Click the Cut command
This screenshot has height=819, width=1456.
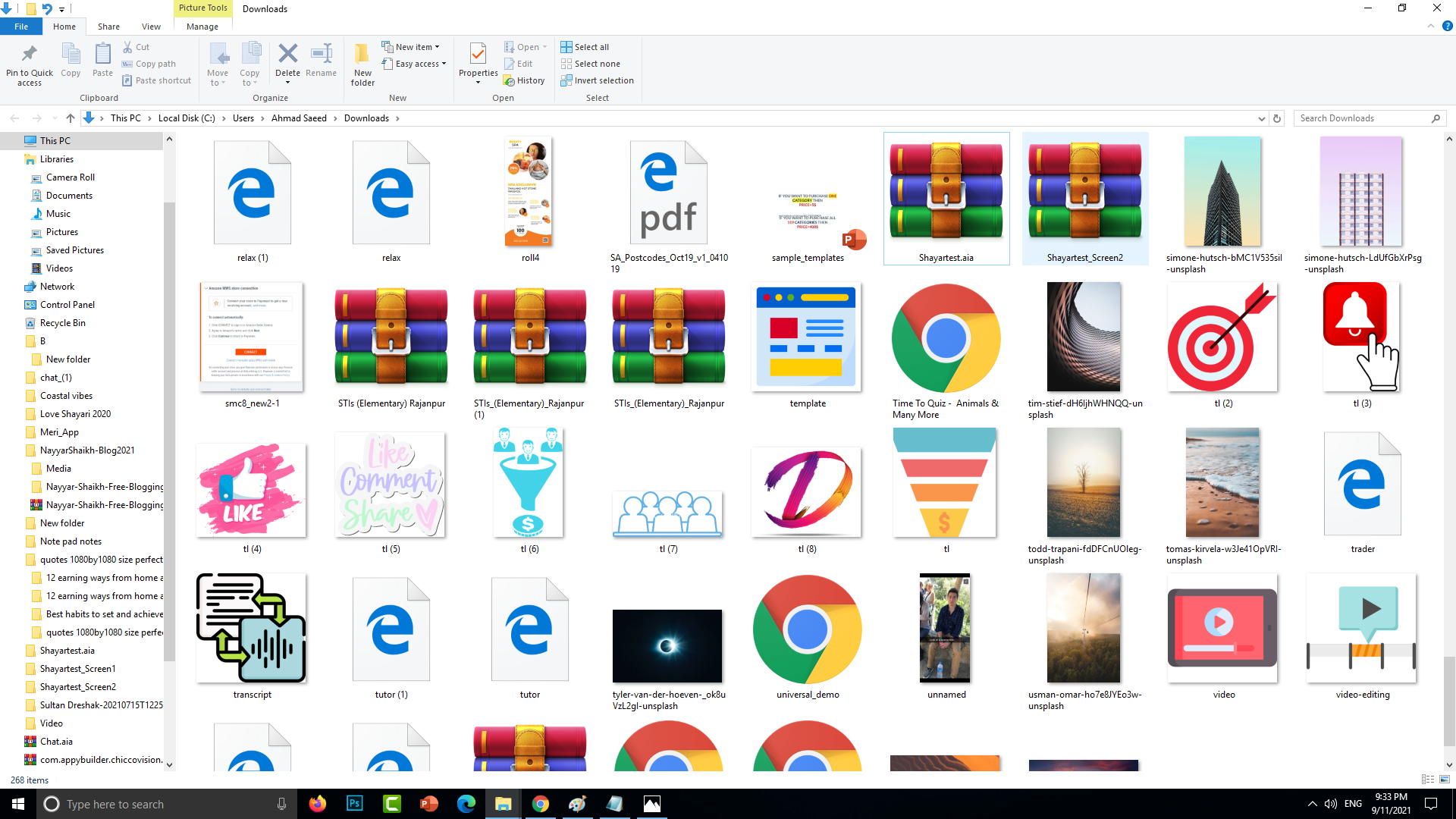(136, 47)
